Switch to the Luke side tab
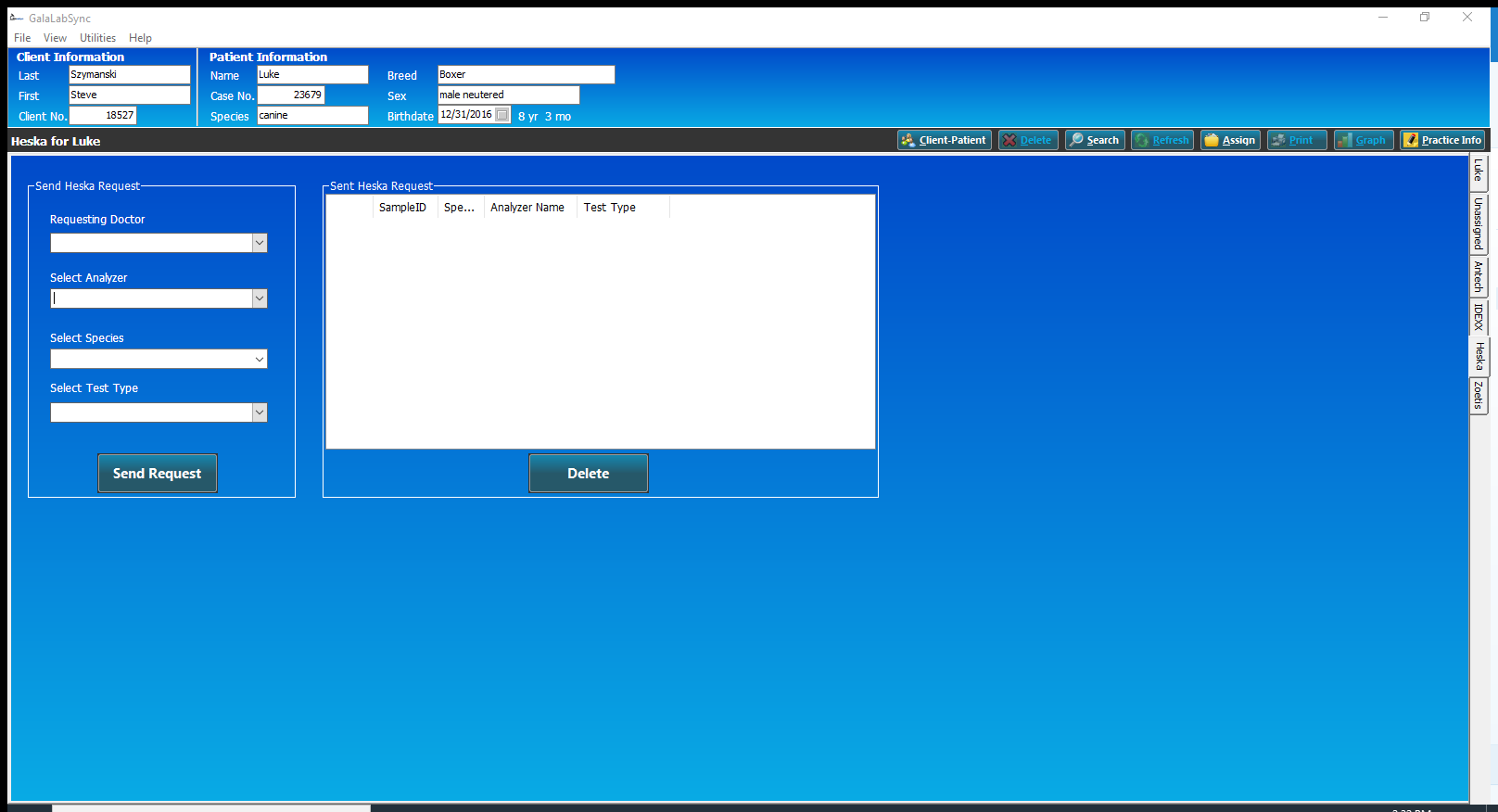 coord(1479,171)
